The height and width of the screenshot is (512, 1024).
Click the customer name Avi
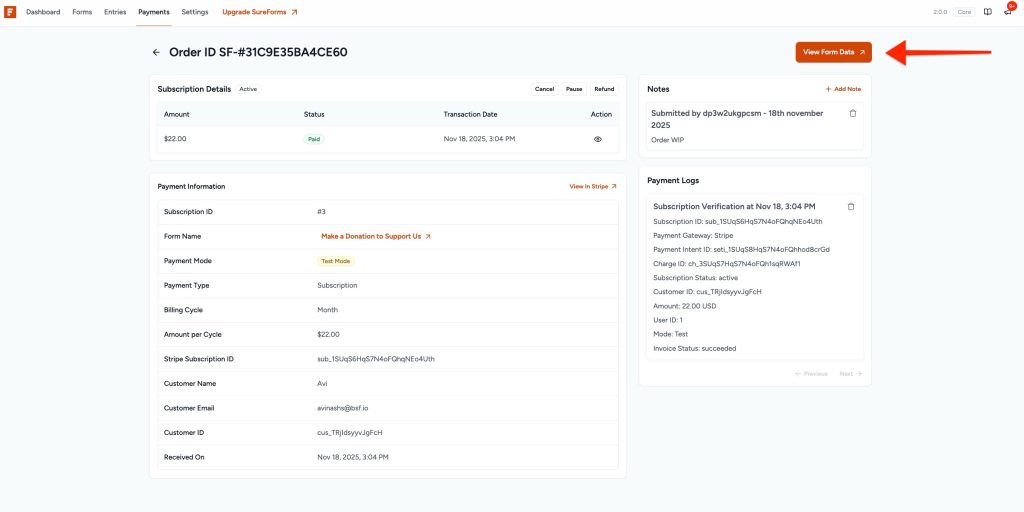coord(322,384)
